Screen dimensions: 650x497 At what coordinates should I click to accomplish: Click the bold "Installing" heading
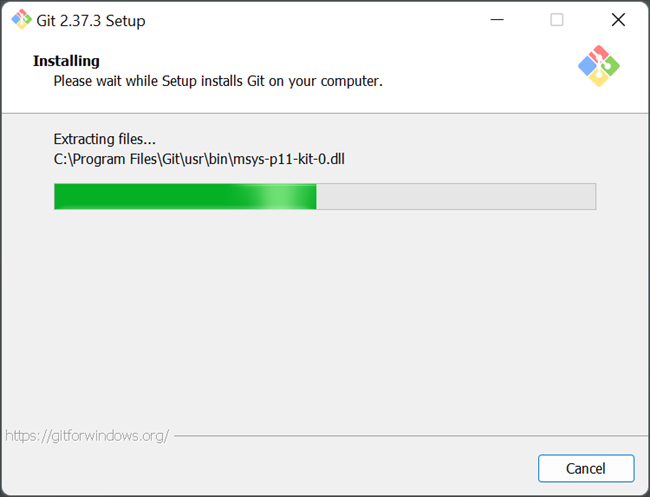coord(66,61)
